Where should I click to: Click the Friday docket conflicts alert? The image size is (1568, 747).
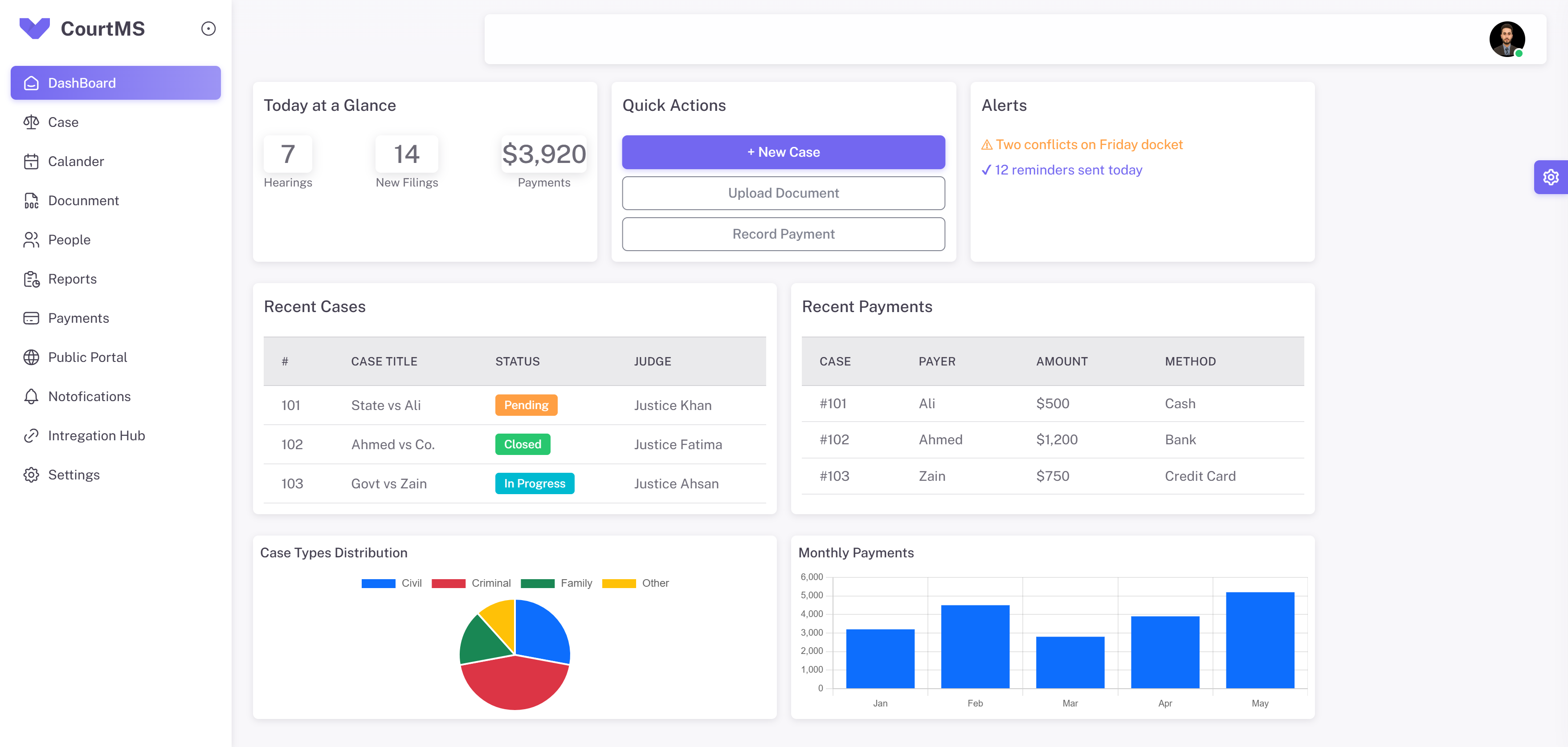(x=1082, y=145)
